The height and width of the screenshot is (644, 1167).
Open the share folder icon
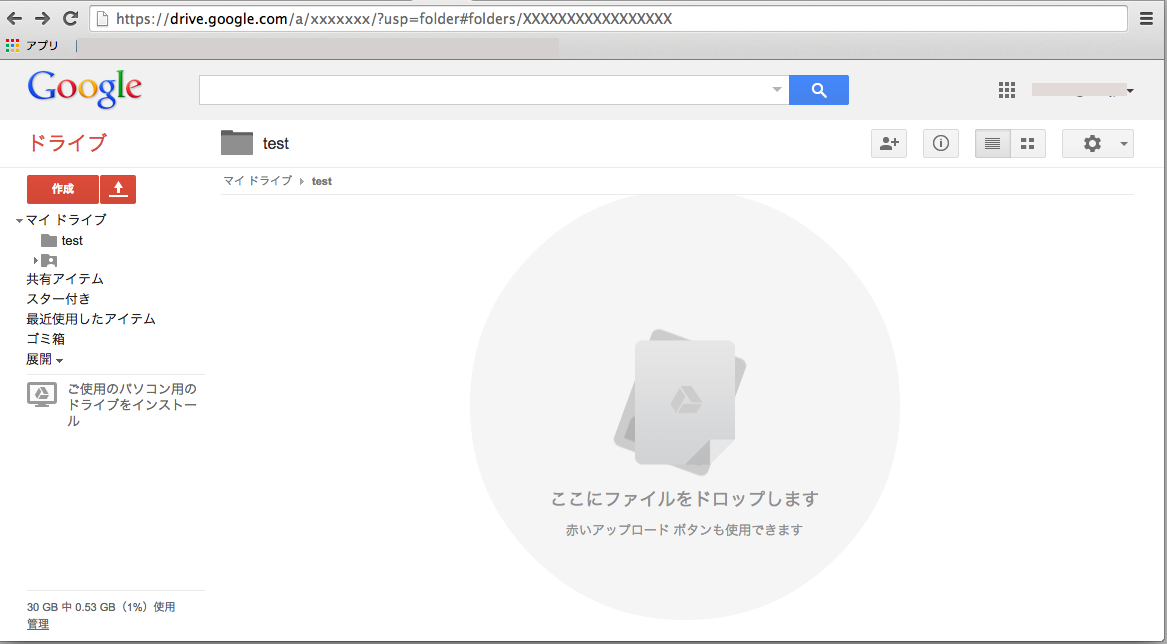click(x=888, y=143)
